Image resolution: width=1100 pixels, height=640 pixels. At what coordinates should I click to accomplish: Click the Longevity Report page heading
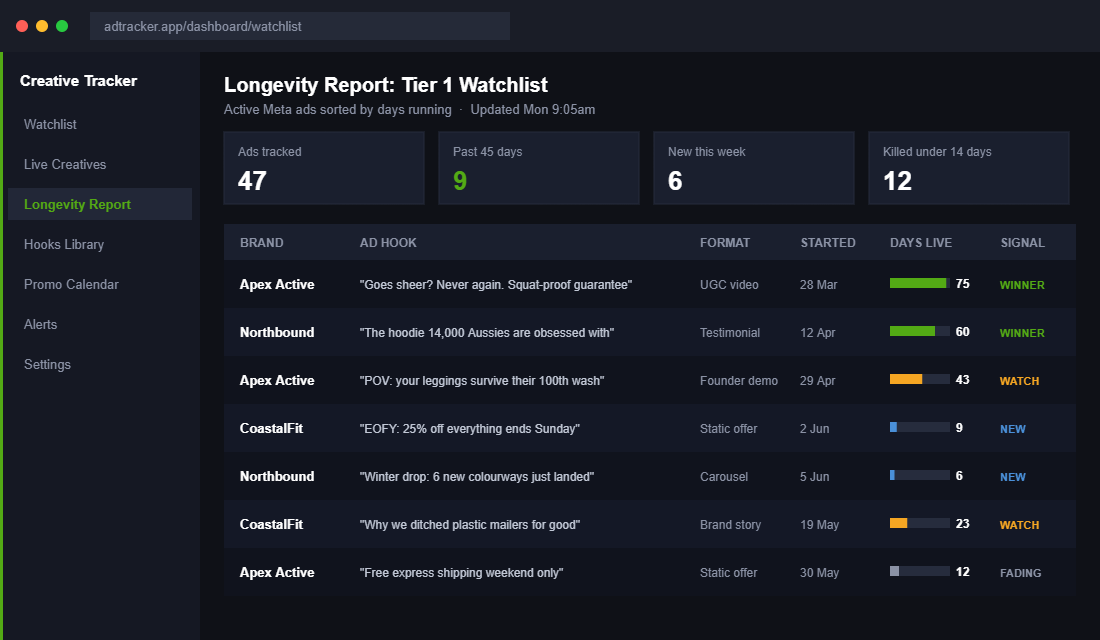(386, 85)
